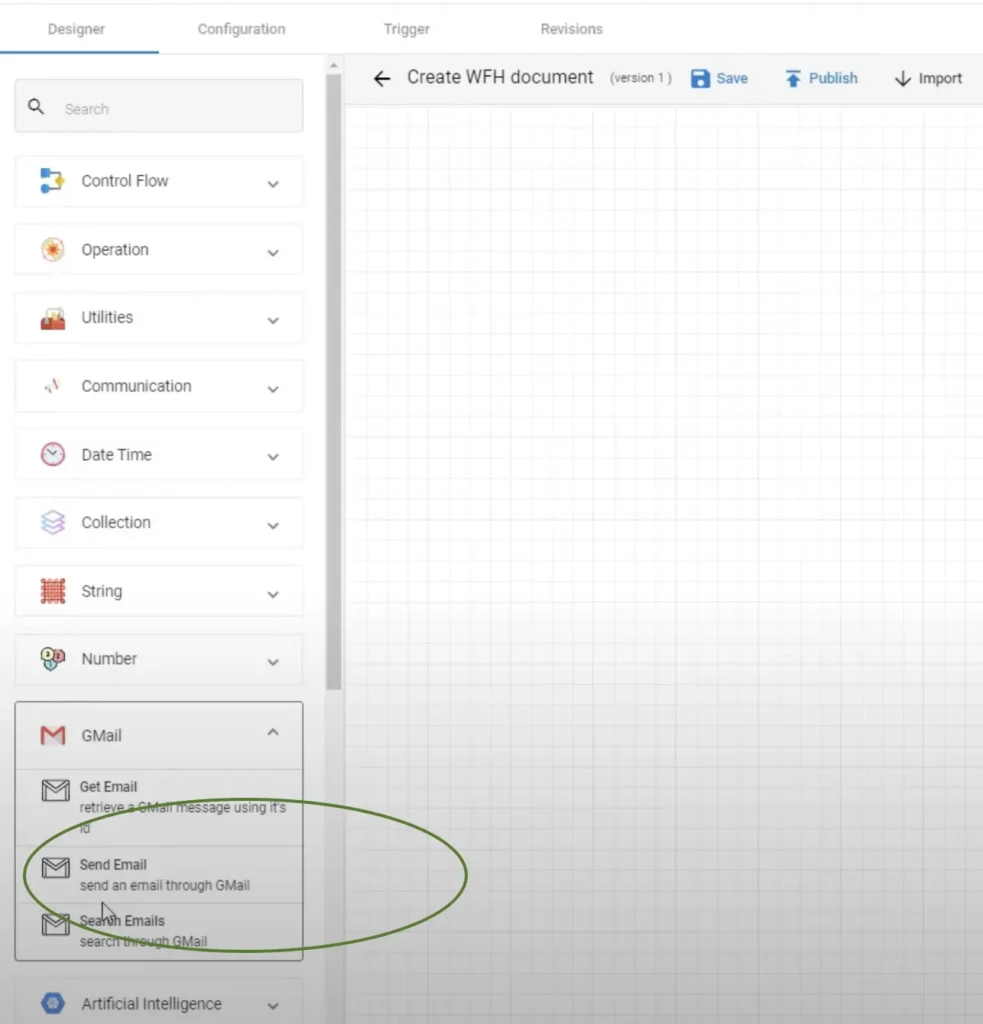This screenshot has height=1024, width=983.
Task: Click the Utilities toolbox icon
Action: (x=52, y=318)
